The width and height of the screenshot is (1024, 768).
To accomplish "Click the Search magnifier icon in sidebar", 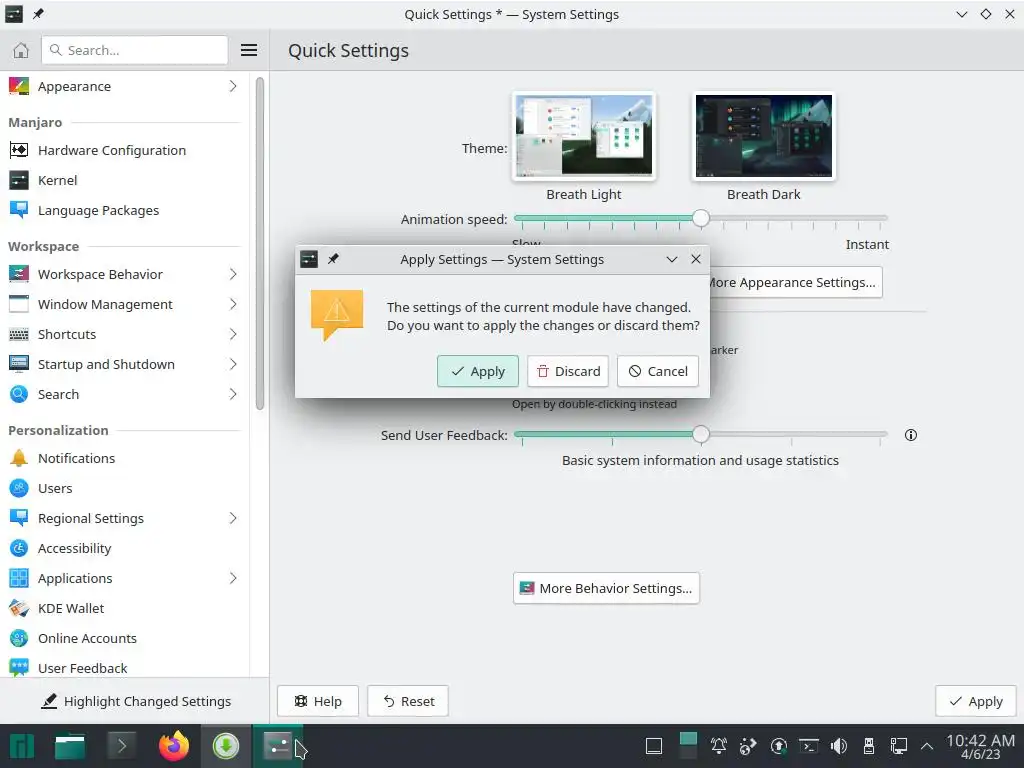I will tap(19, 394).
